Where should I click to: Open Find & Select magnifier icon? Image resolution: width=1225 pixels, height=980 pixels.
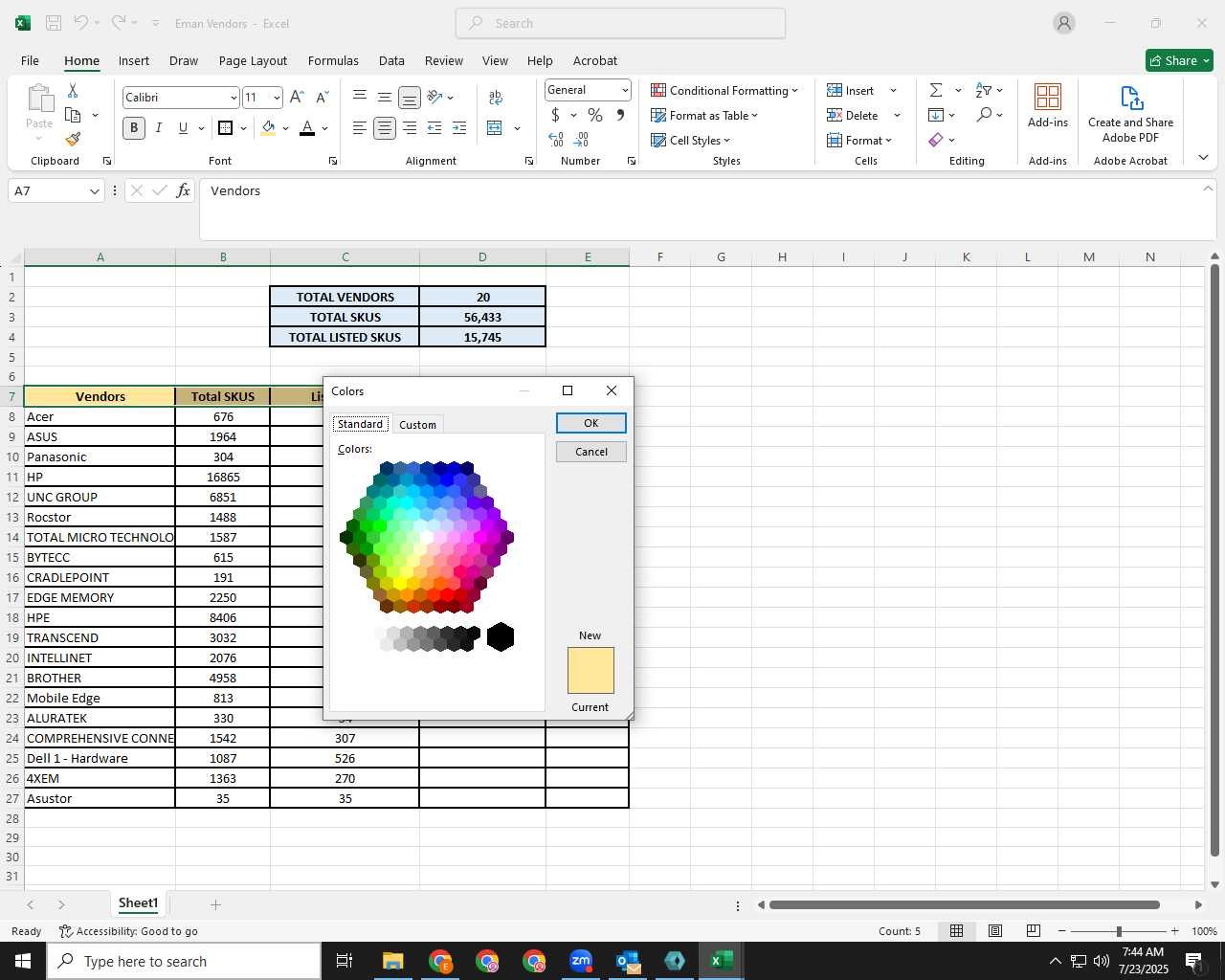click(984, 115)
